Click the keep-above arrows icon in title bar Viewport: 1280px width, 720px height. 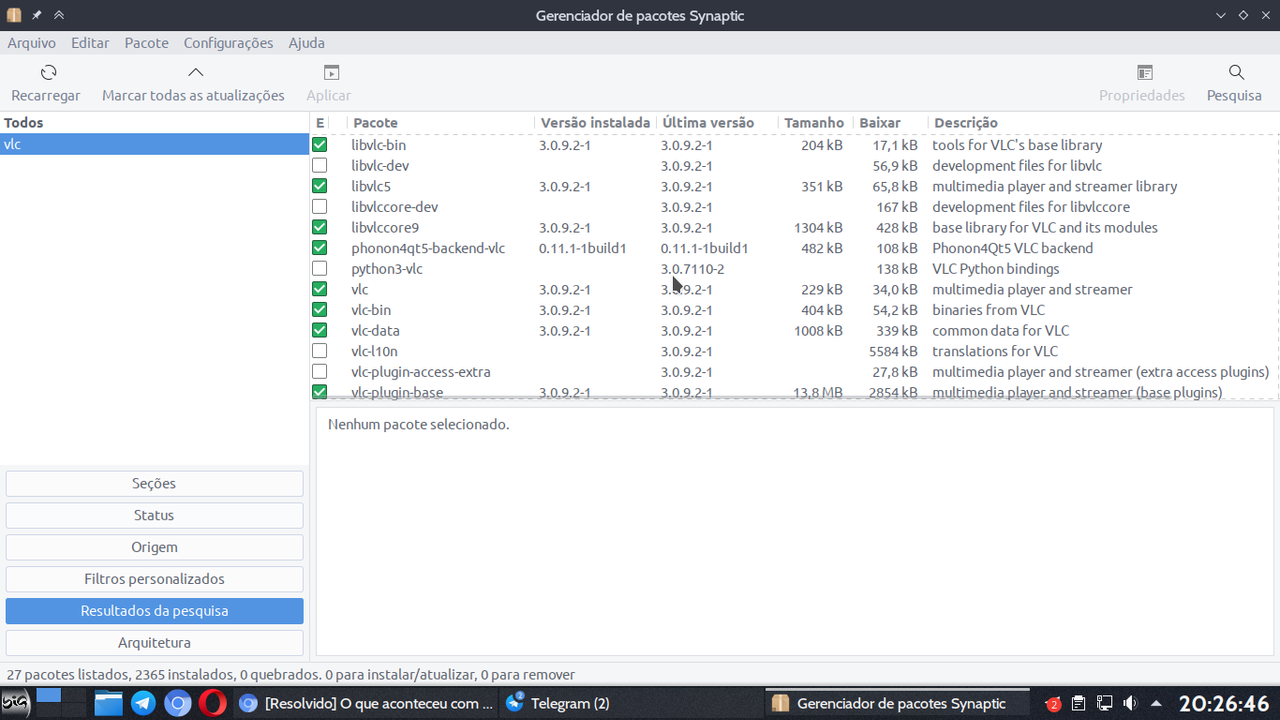(59, 15)
